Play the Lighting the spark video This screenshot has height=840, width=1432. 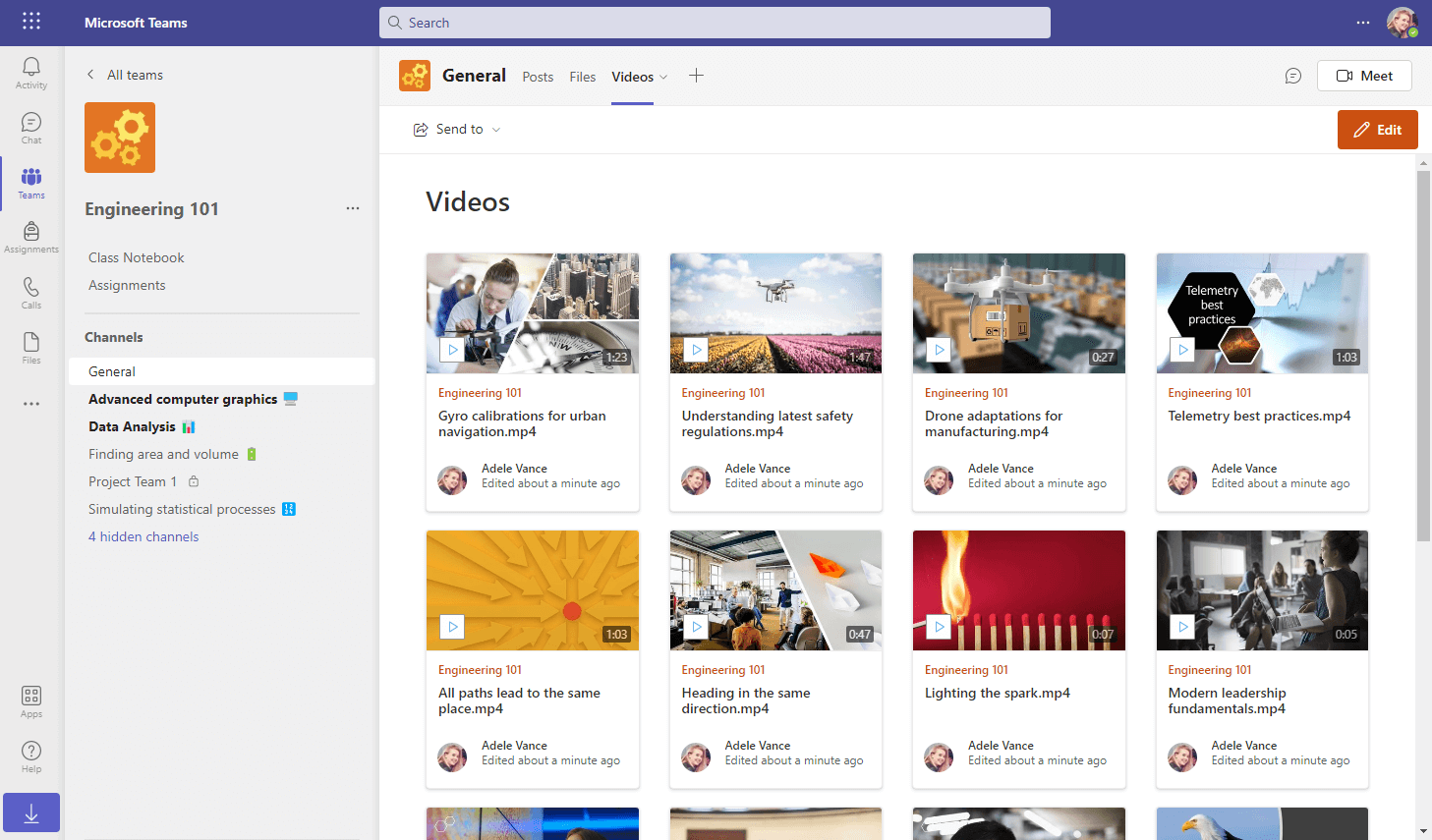coord(939,626)
